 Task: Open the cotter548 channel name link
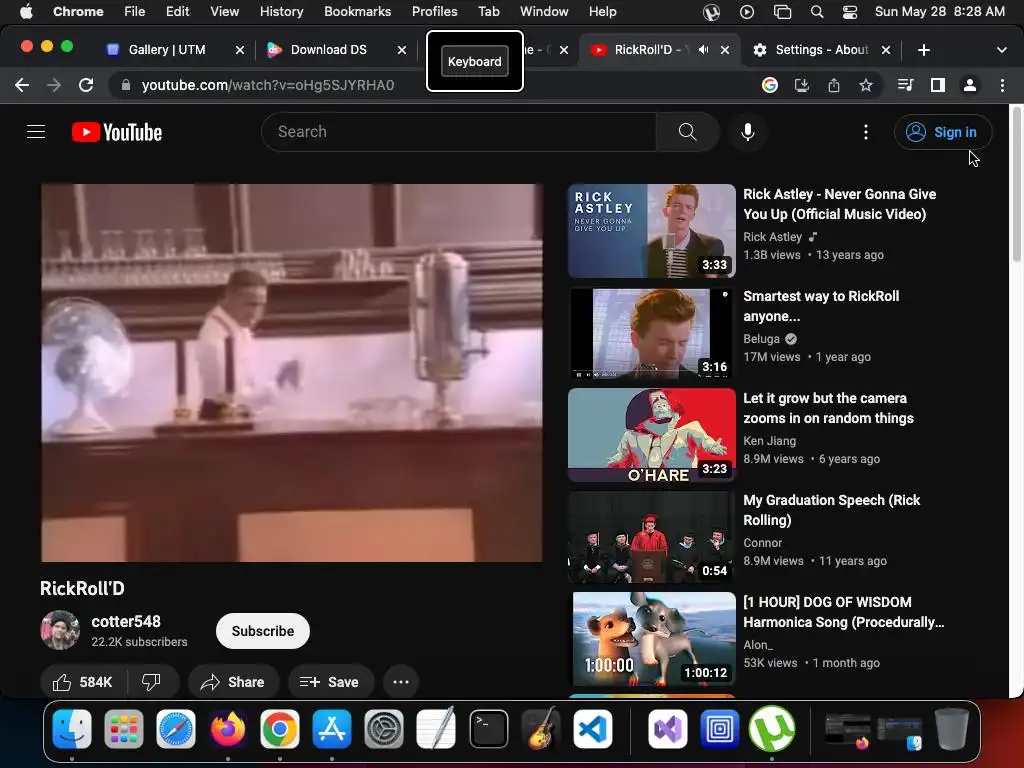[126, 621]
